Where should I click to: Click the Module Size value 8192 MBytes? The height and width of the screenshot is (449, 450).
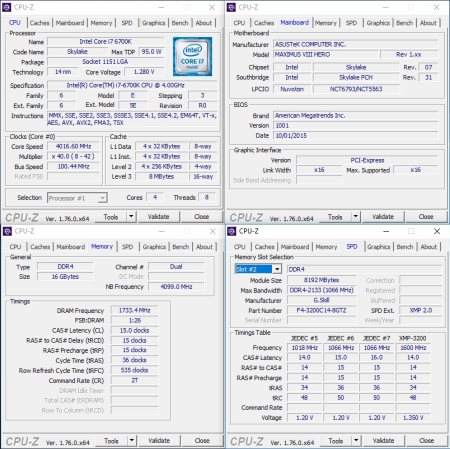click(321, 280)
